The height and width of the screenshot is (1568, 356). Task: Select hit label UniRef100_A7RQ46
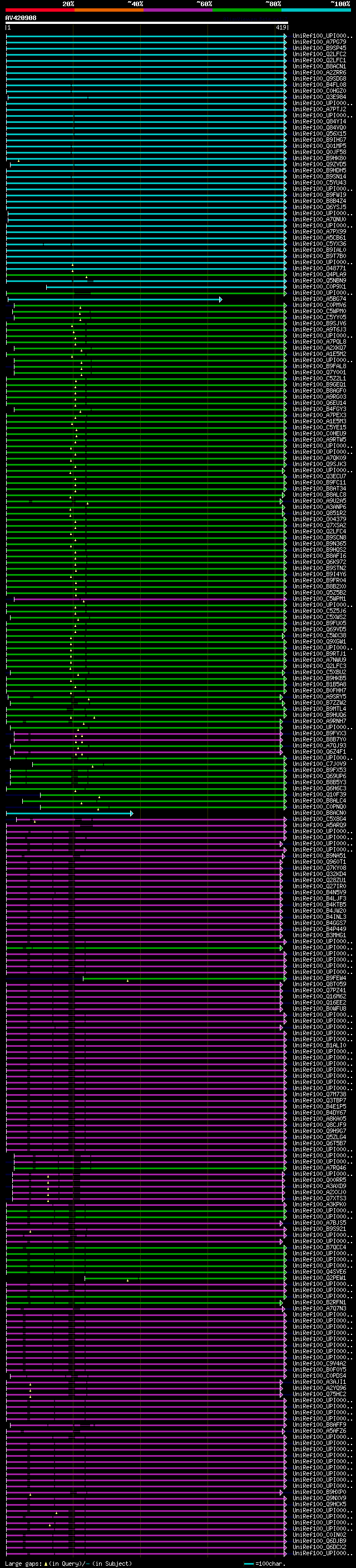[x=319, y=1168]
